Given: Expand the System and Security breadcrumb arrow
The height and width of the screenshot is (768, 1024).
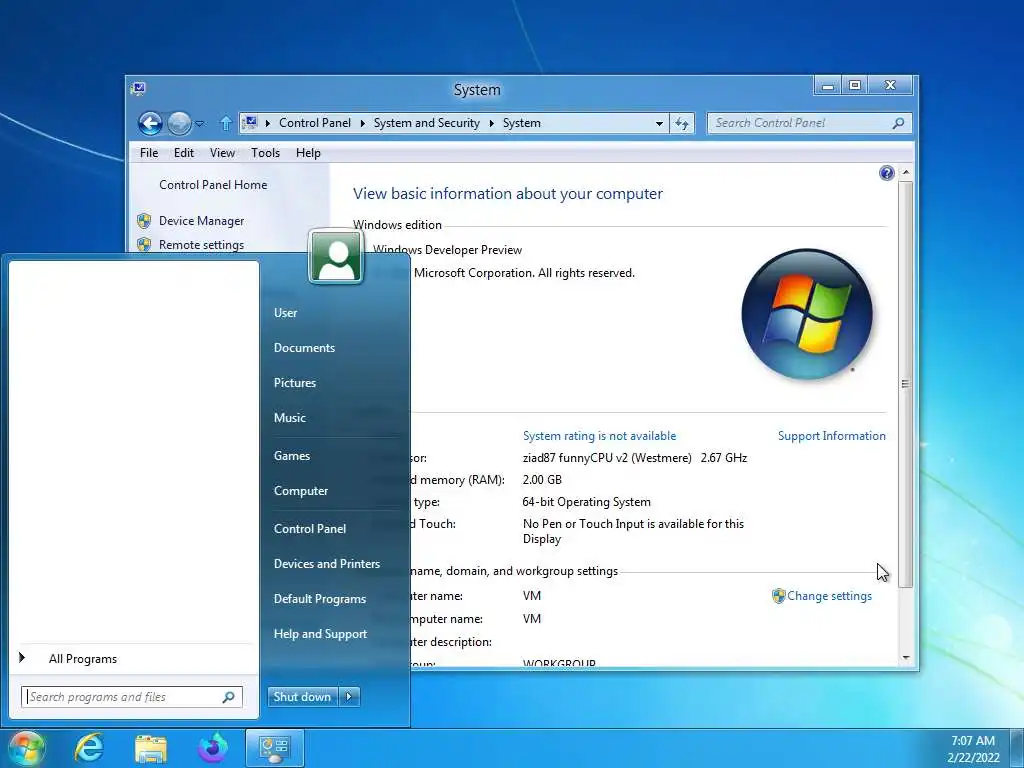Looking at the screenshot, I should tap(492, 123).
